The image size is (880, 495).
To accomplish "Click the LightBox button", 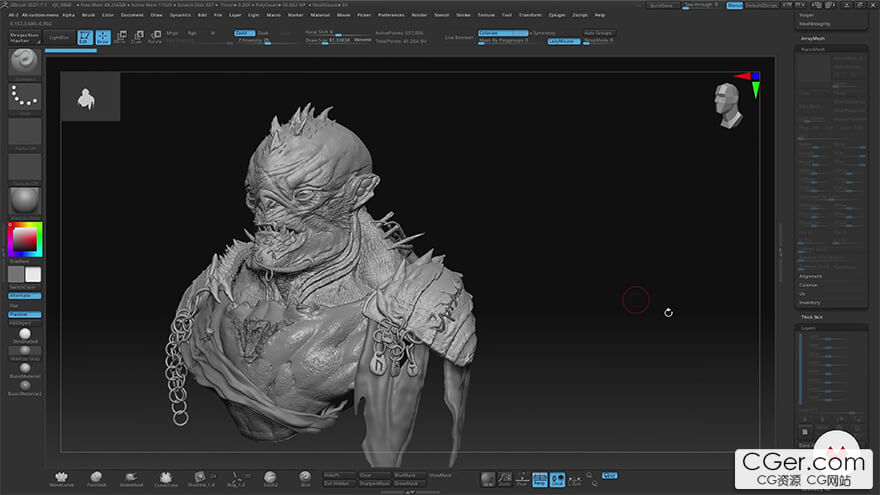I will (x=59, y=38).
